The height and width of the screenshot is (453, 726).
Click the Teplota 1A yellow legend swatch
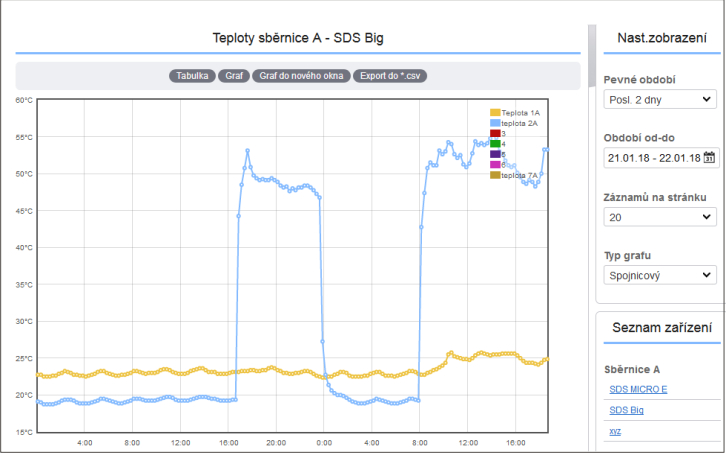[494, 112]
